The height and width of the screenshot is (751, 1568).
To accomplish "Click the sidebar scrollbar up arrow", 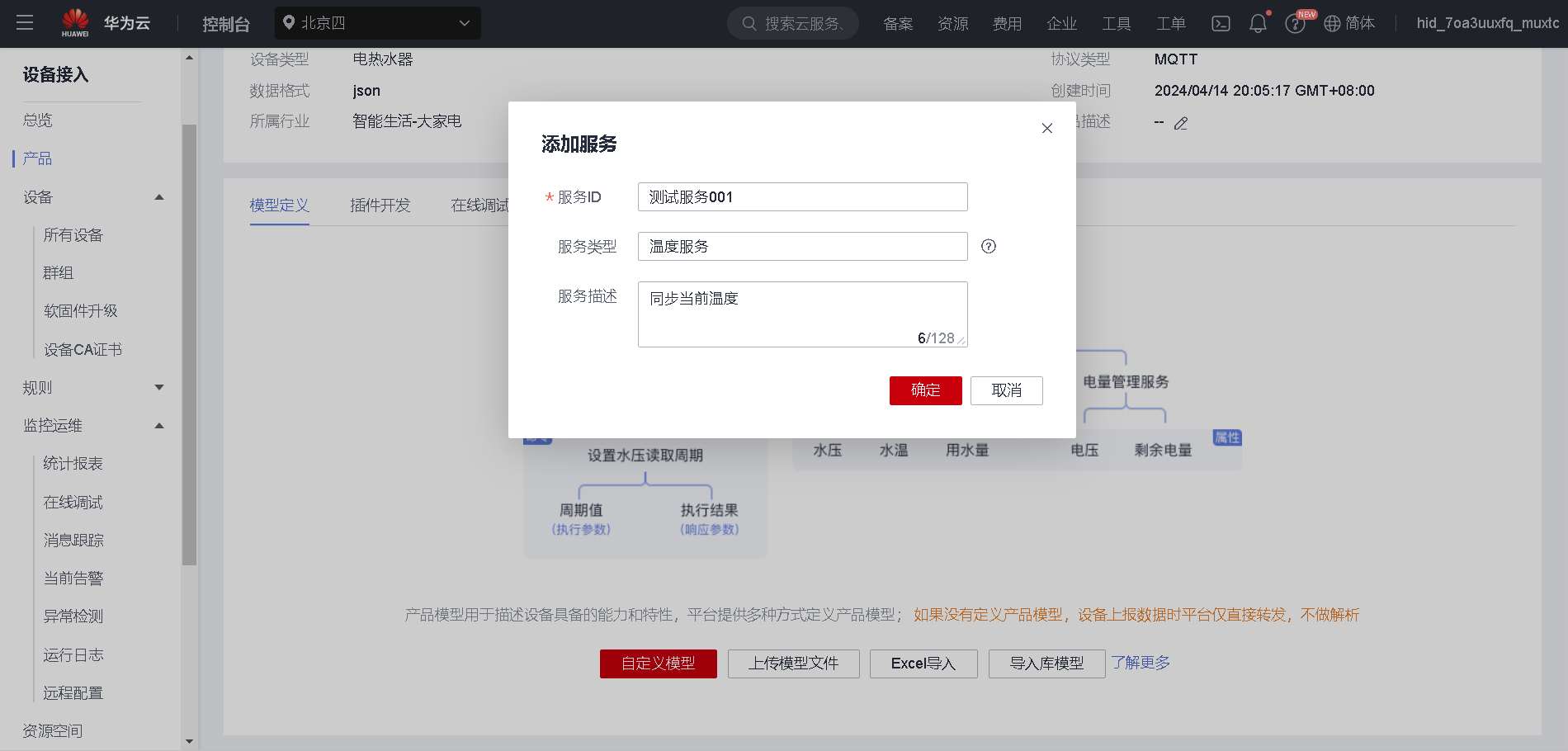I will pyautogui.click(x=189, y=58).
